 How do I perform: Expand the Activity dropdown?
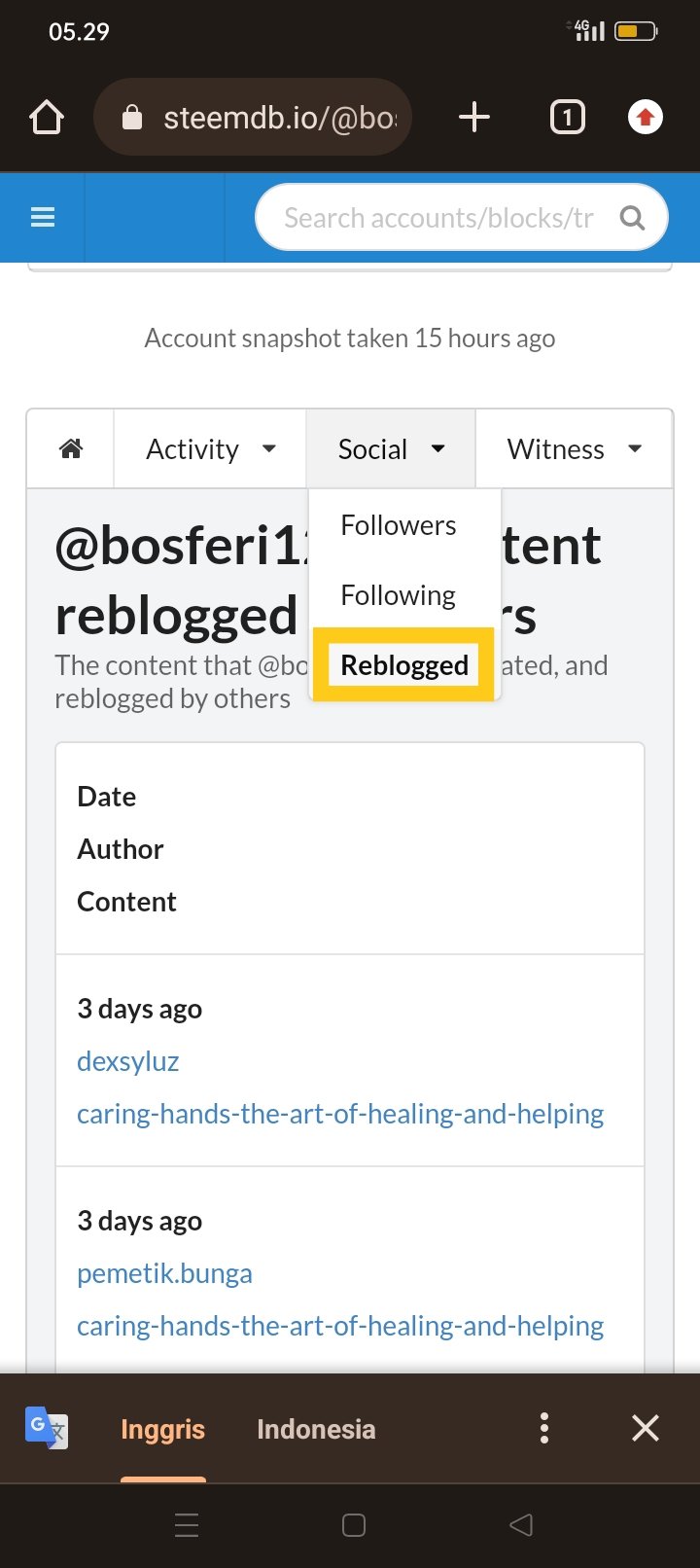click(x=210, y=448)
